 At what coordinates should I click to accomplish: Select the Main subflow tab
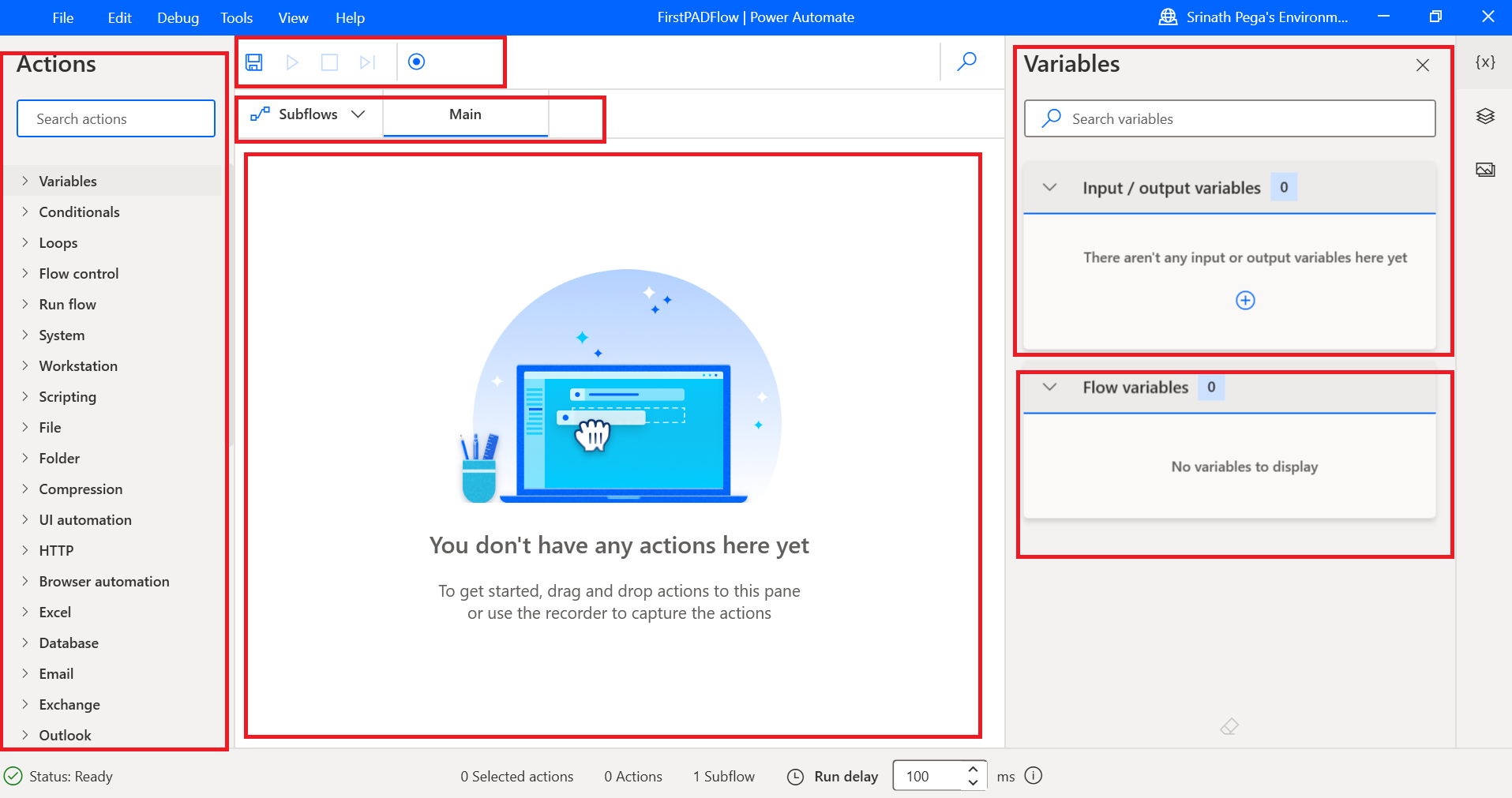point(465,114)
